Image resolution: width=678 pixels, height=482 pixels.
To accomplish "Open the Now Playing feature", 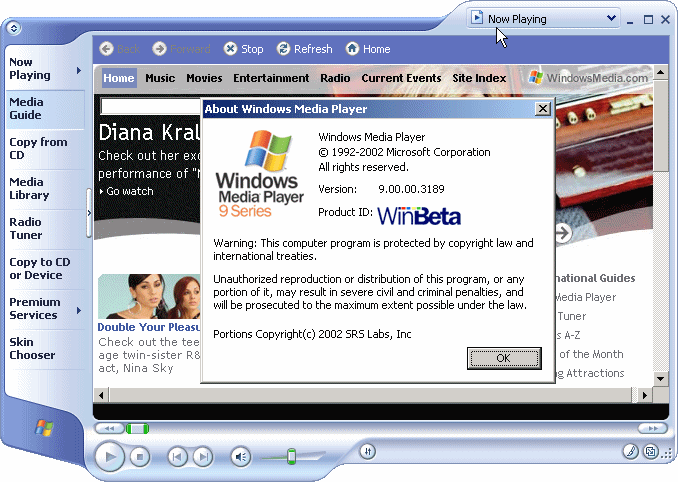I will pyautogui.click(x=30, y=69).
